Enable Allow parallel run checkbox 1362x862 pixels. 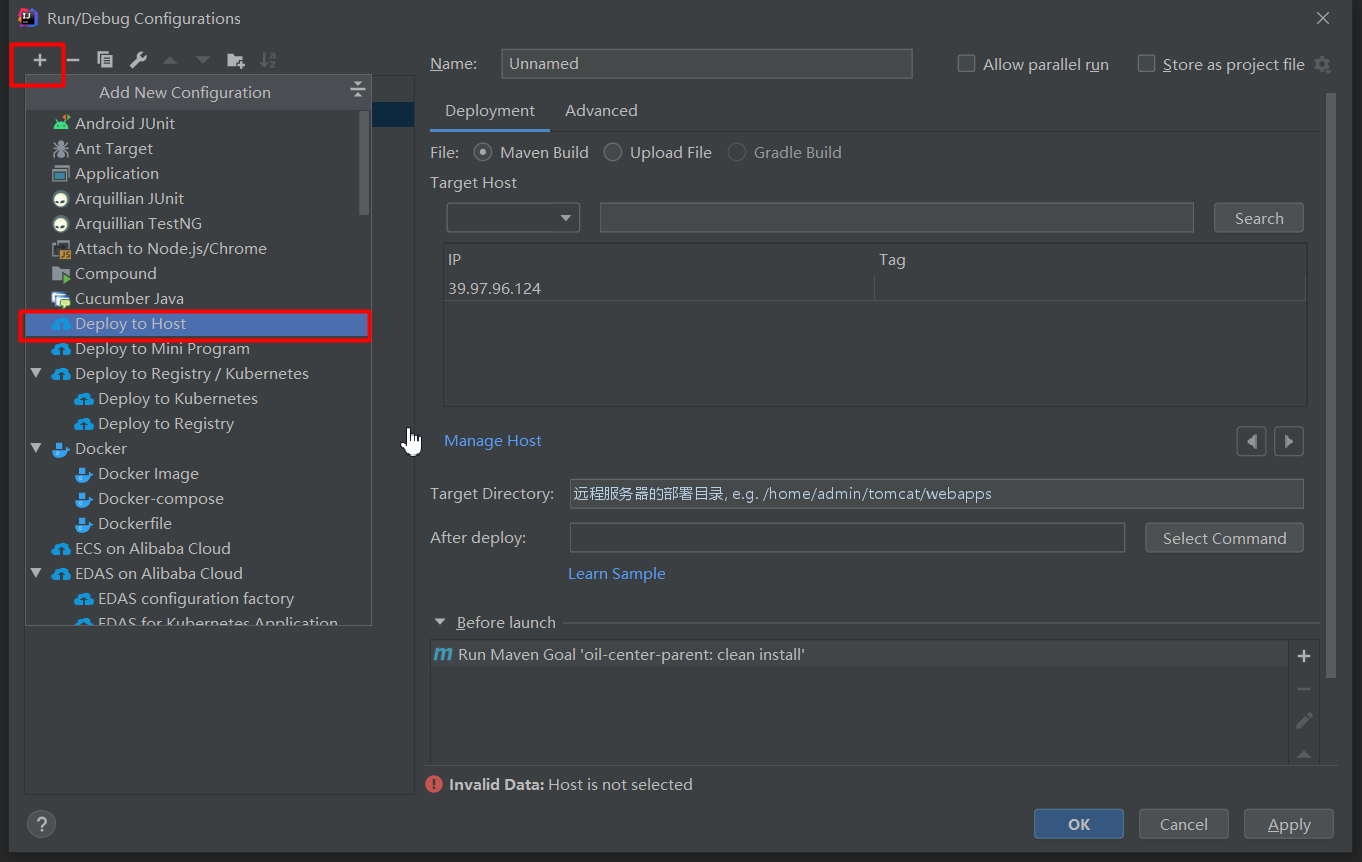(x=966, y=64)
